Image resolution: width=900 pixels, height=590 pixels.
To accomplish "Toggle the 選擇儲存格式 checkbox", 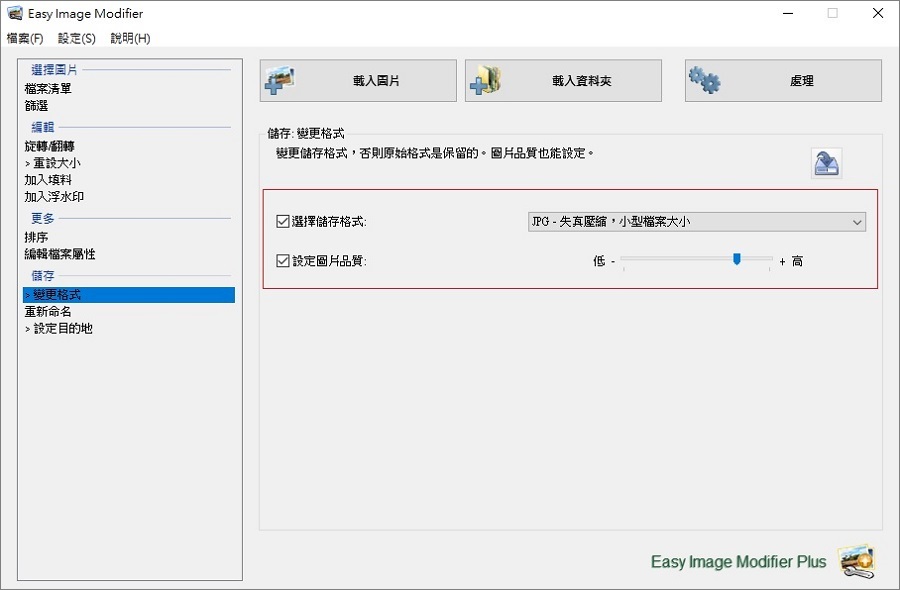I will pos(282,222).
